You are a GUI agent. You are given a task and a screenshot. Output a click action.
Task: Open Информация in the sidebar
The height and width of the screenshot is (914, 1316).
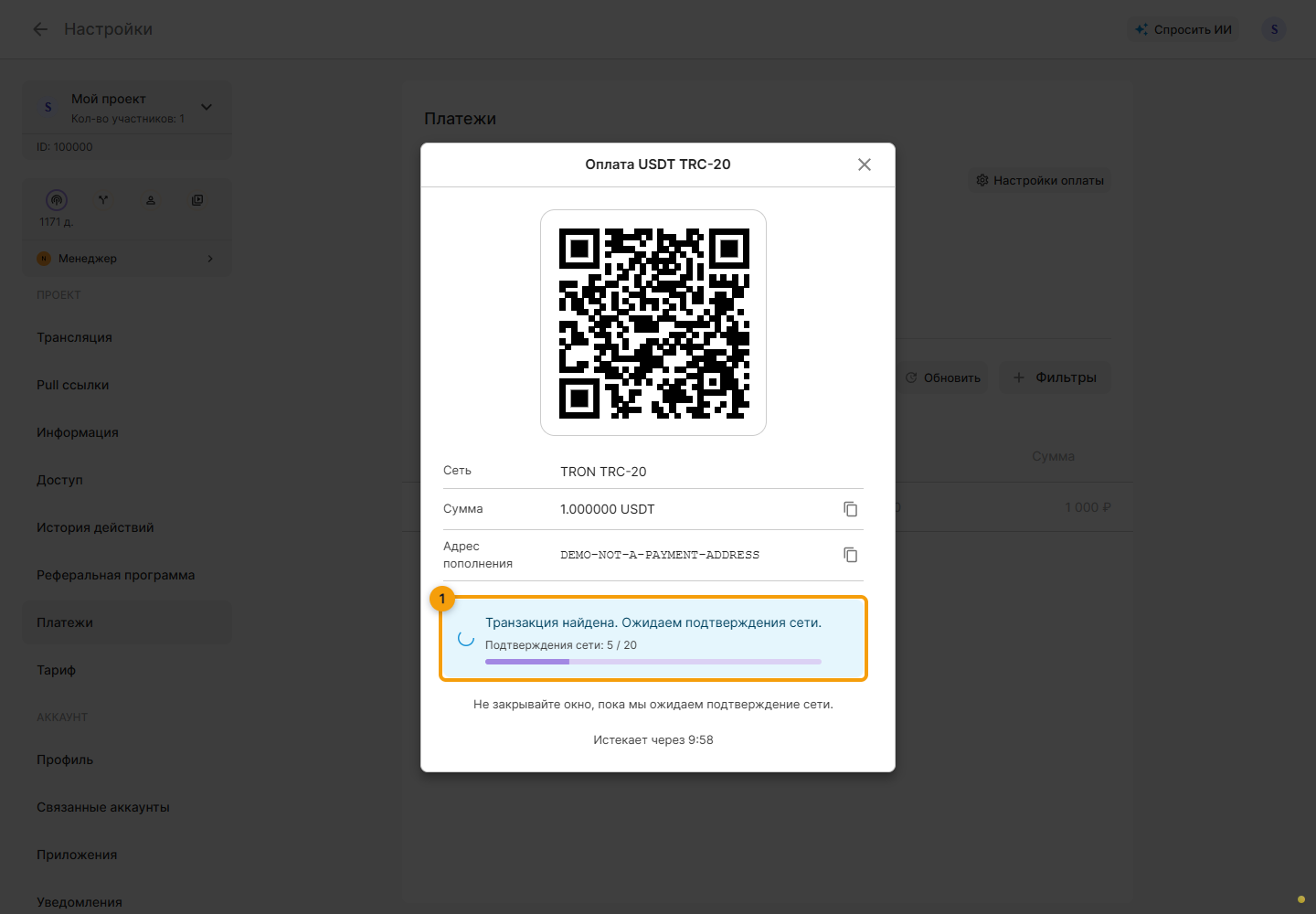pyautogui.click(x=127, y=432)
